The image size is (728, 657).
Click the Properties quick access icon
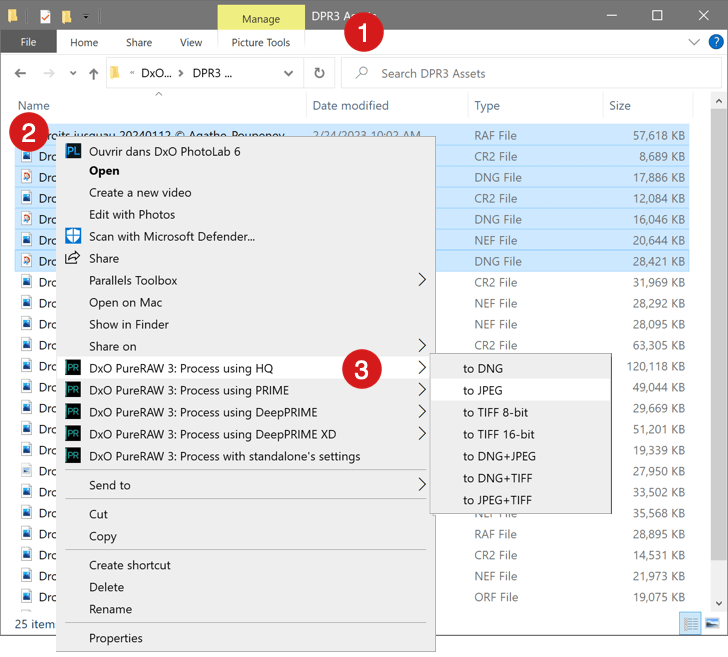pos(45,17)
